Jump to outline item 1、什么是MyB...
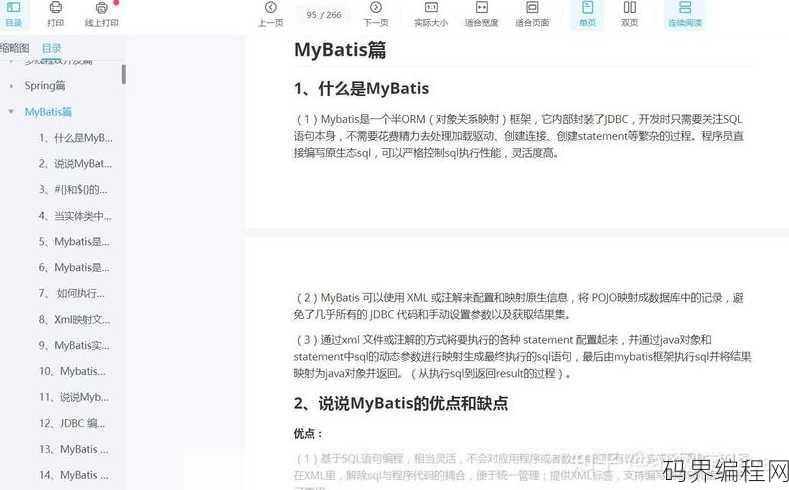 coord(76,138)
